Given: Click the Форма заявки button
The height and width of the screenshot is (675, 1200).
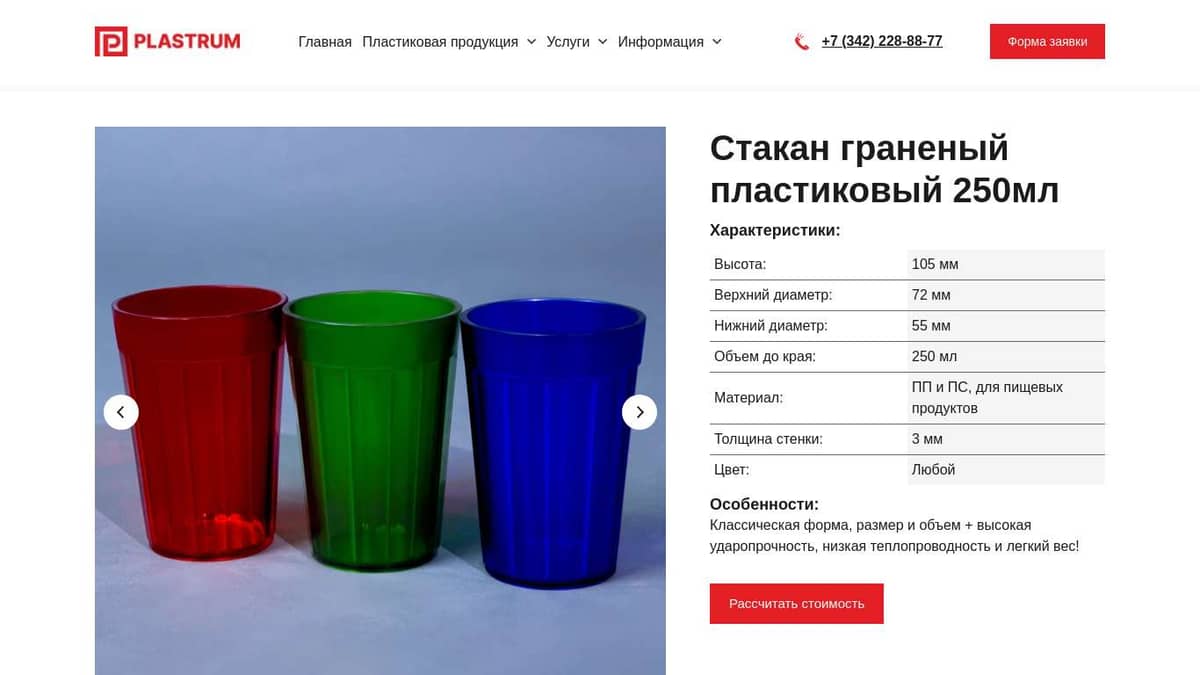Looking at the screenshot, I should (x=1047, y=42).
